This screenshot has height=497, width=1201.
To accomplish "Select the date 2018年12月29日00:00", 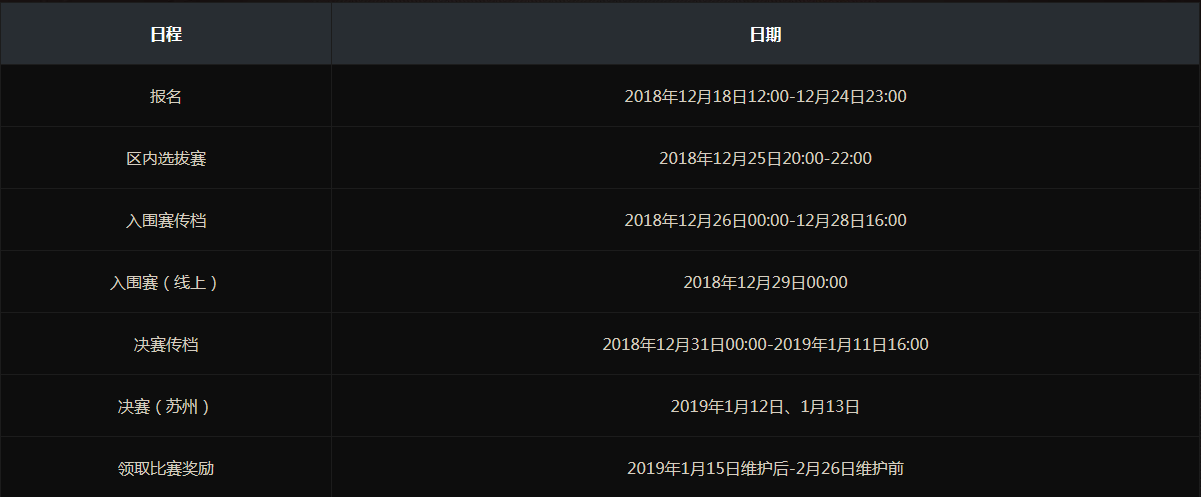I will 766,283.
